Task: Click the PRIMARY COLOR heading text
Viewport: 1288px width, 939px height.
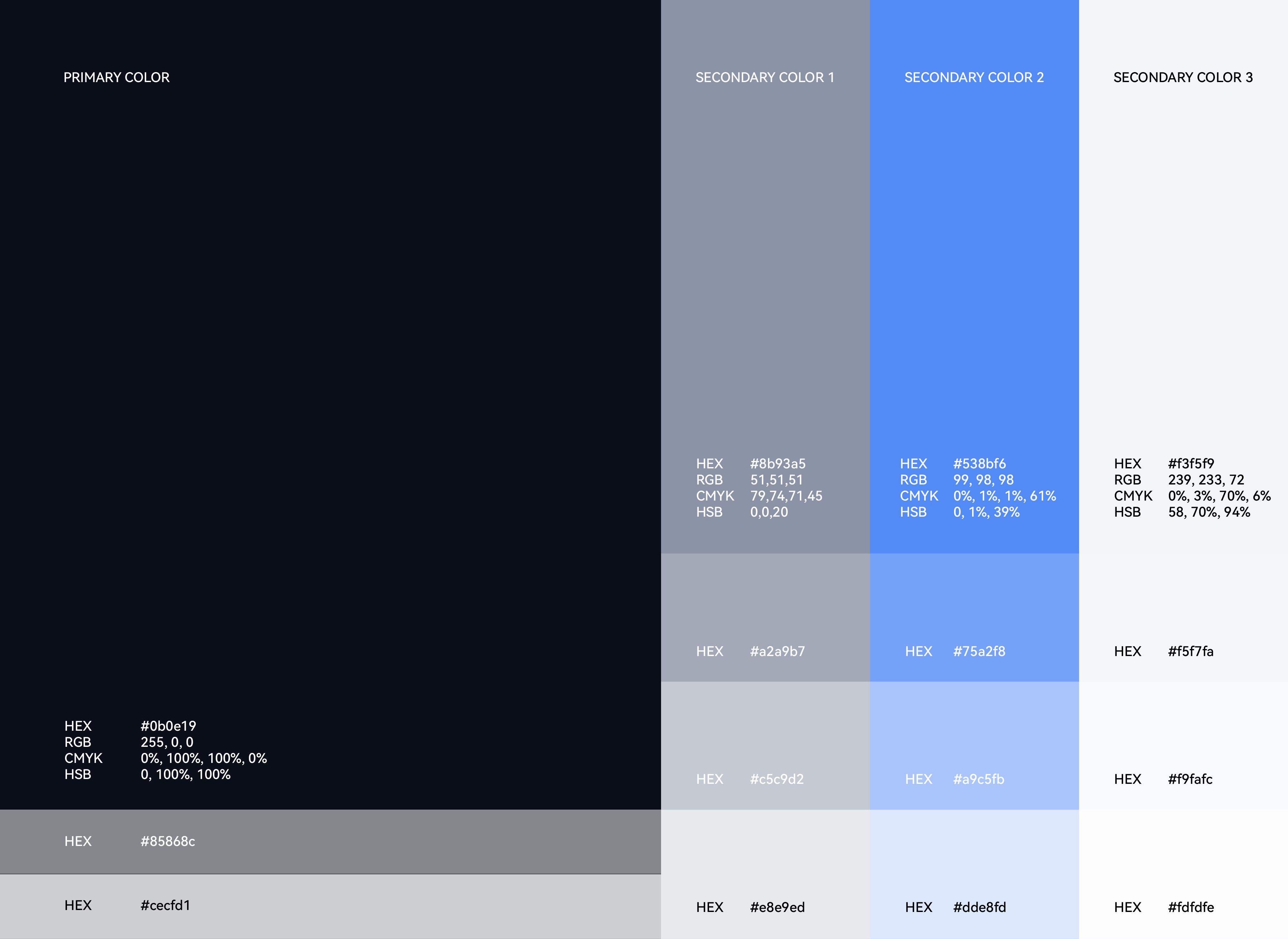Action: coord(117,77)
